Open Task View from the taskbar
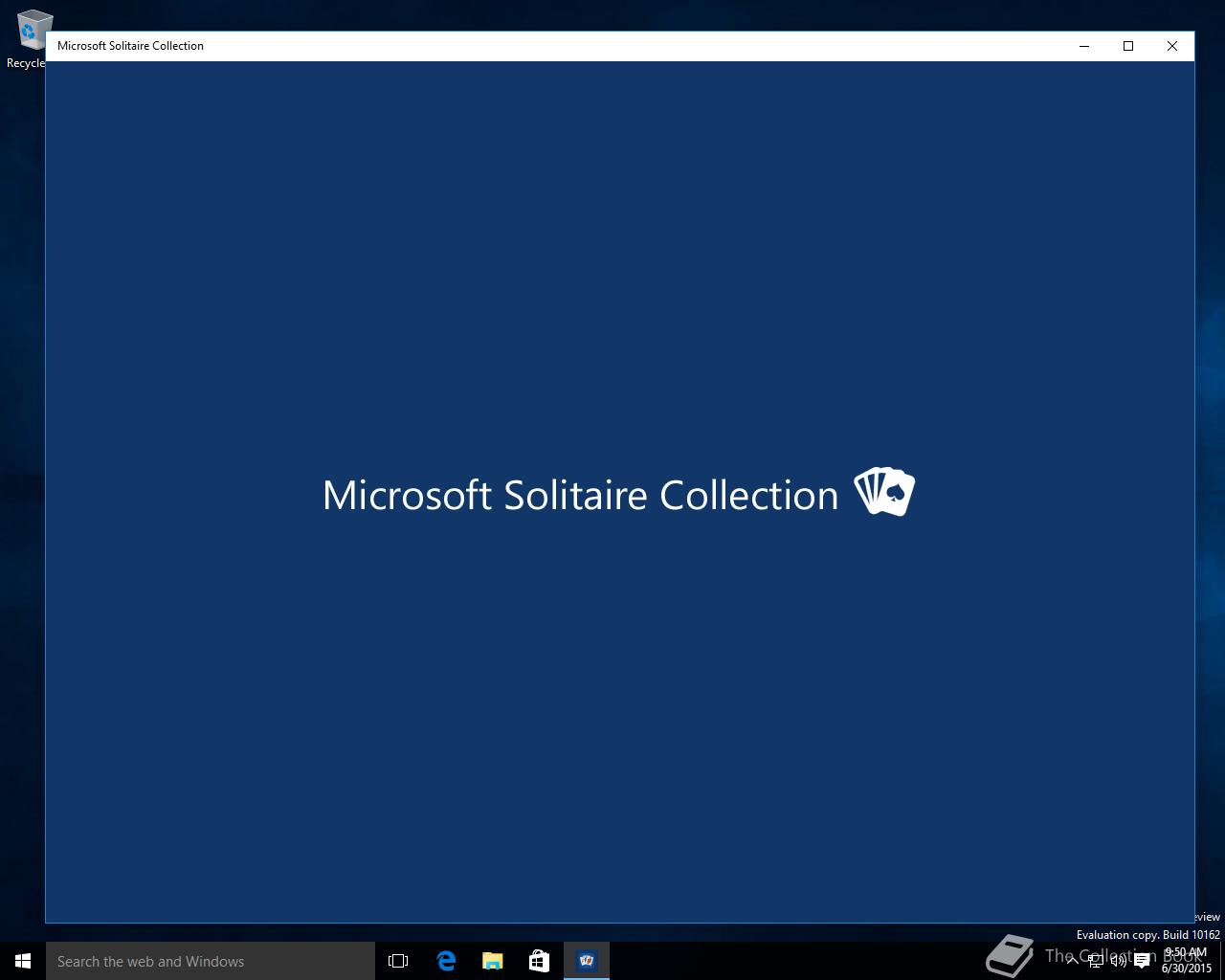 pyautogui.click(x=398, y=961)
